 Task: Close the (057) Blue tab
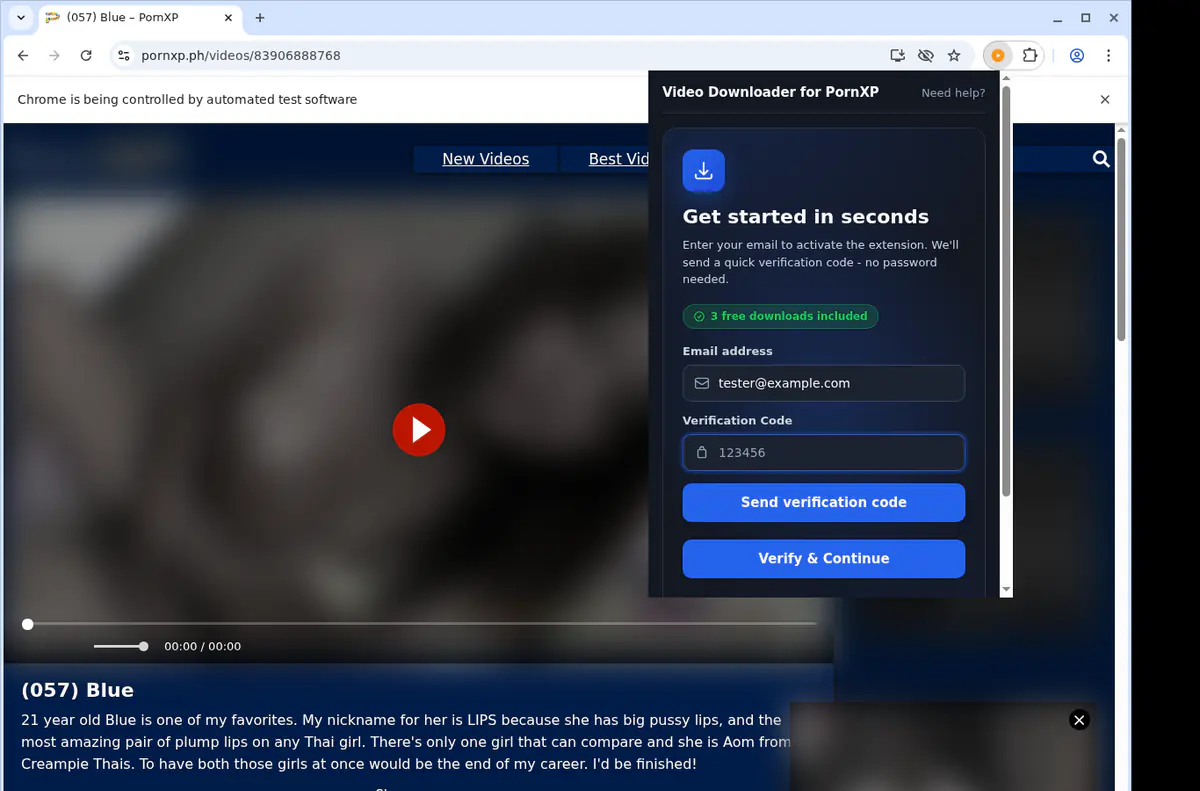(x=228, y=18)
